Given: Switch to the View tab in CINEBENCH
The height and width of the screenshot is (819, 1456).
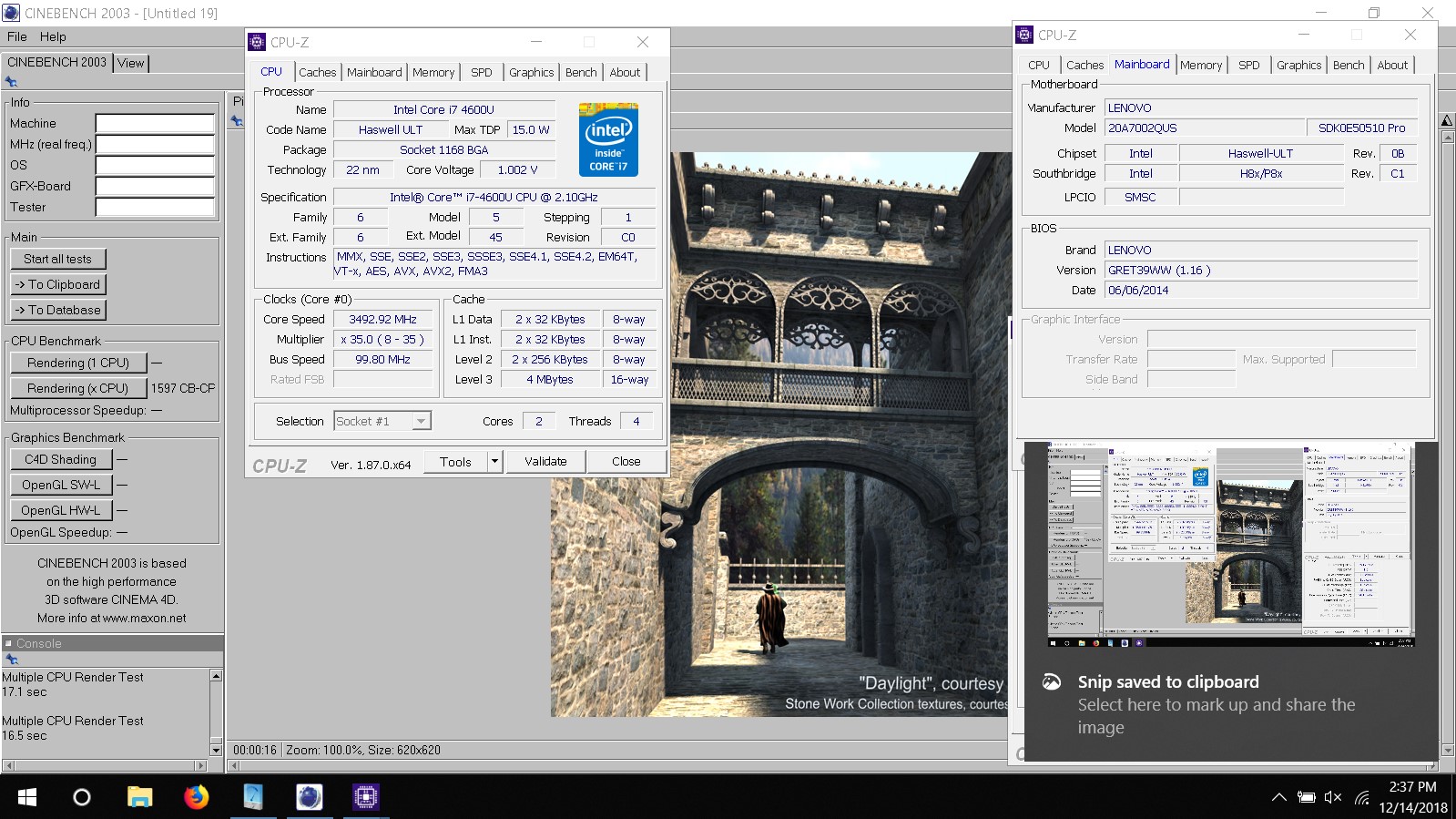Looking at the screenshot, I should 131,63.
